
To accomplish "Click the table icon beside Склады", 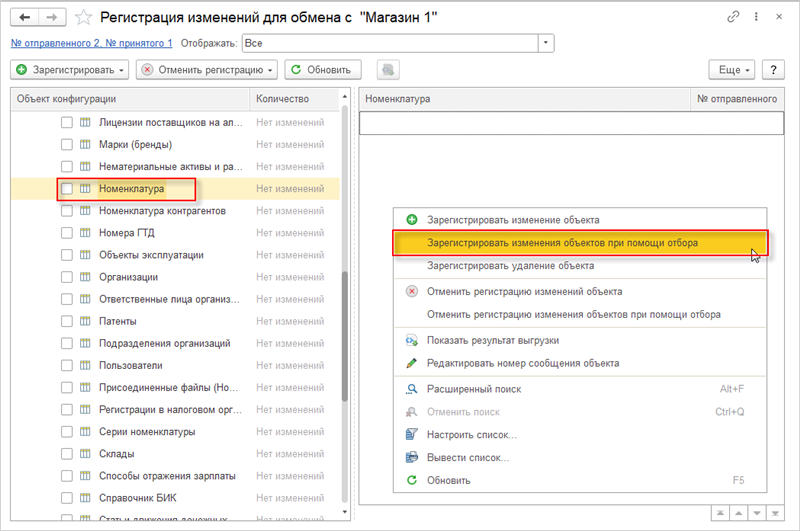I will pos(86,453).
